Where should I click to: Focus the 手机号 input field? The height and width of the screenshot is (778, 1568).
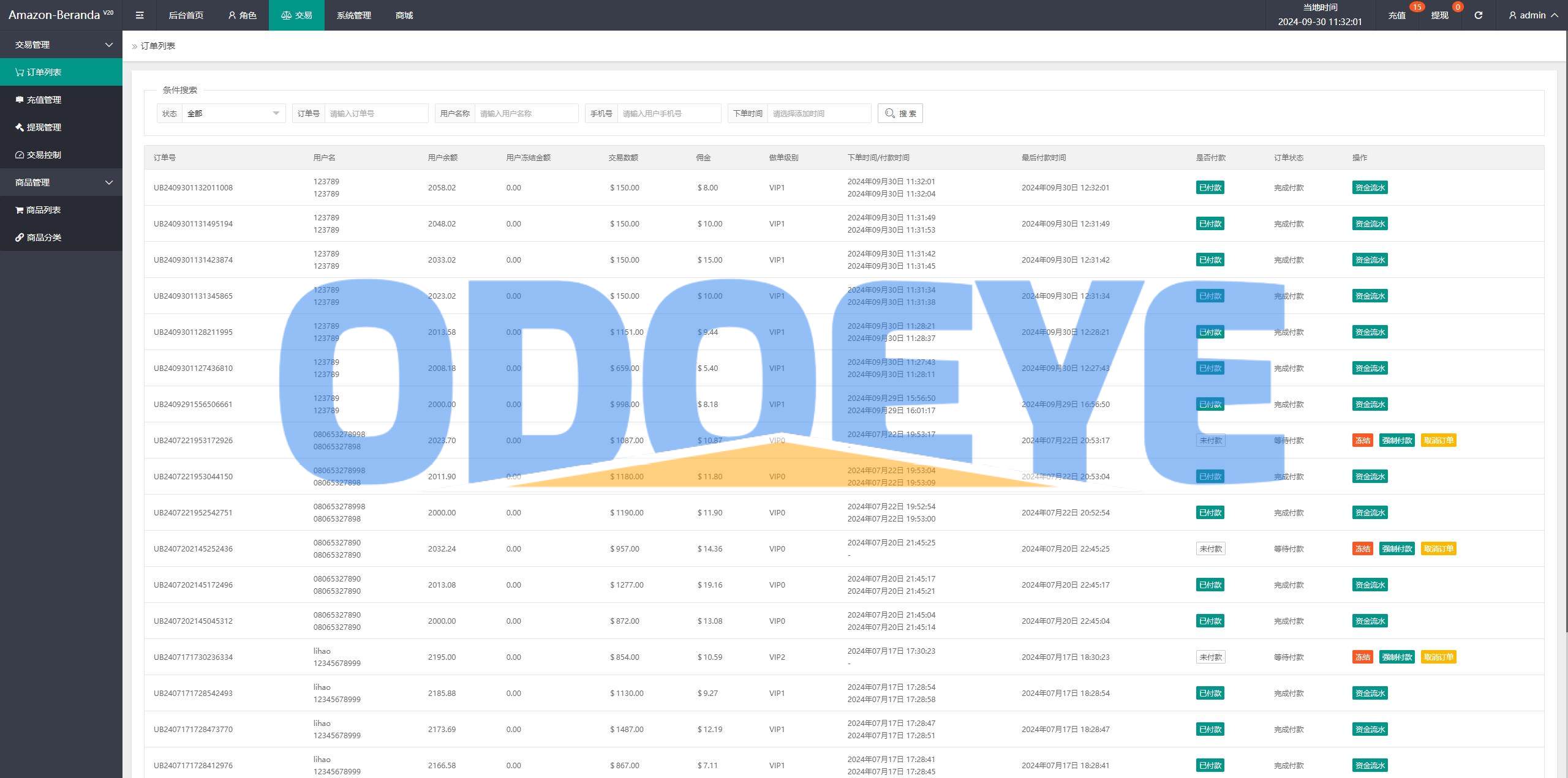pos(669,113)
